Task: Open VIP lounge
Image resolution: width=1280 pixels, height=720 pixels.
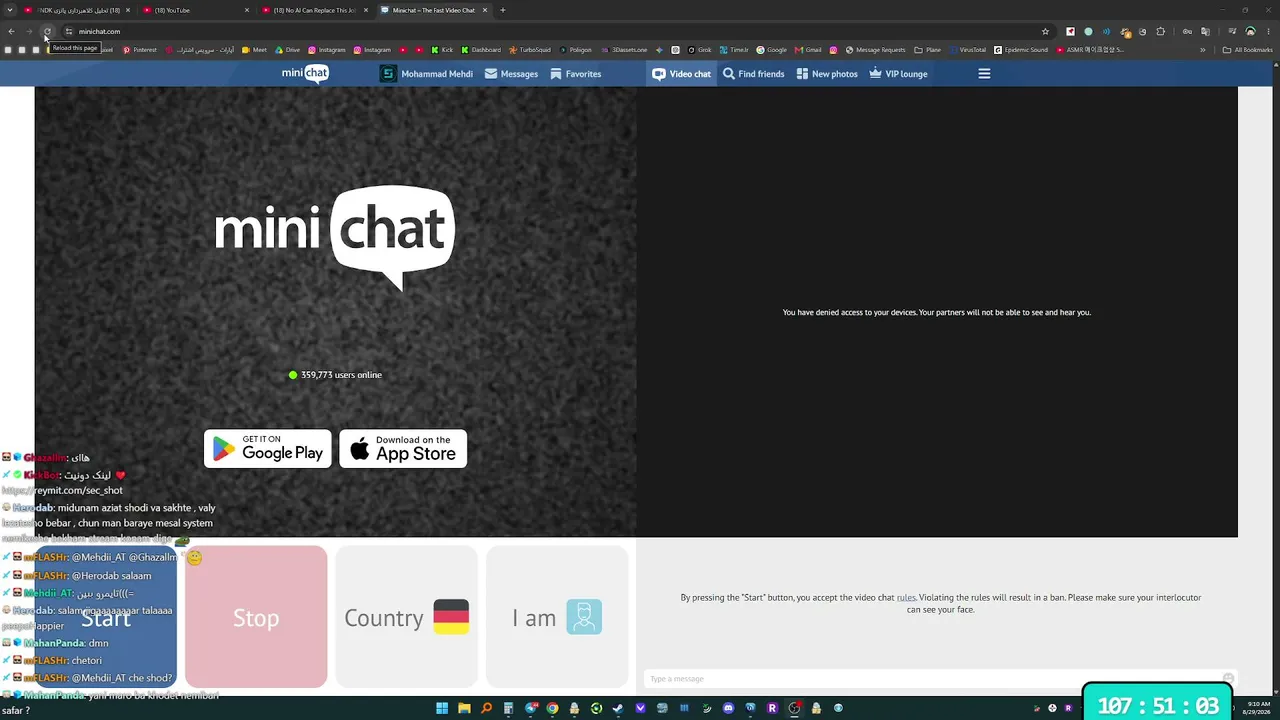Action: pyautogui.click(x=898, y=74)
